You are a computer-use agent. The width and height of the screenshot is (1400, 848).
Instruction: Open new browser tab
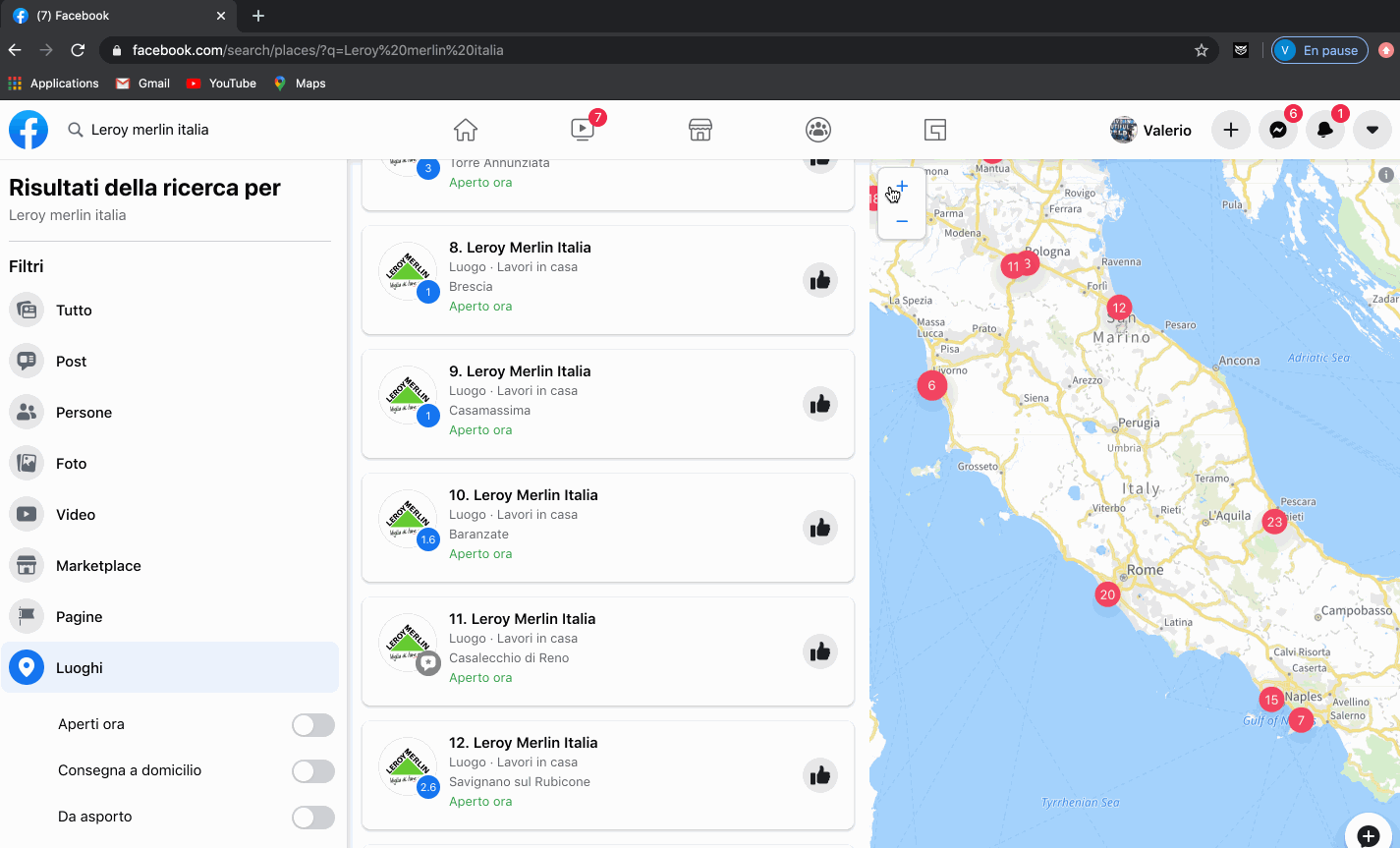tap(258, 16)
